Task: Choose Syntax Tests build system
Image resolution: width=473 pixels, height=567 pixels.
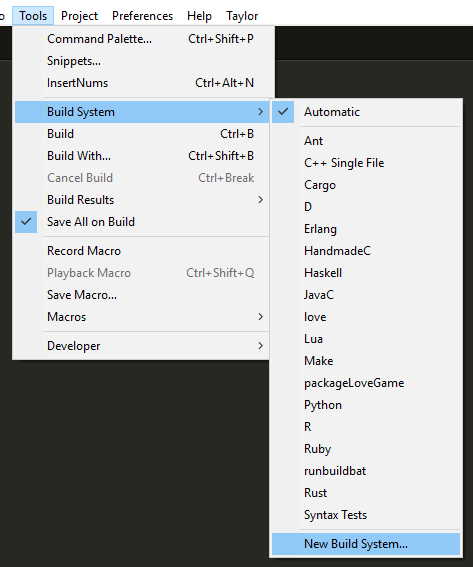Action: click(366, 515)
